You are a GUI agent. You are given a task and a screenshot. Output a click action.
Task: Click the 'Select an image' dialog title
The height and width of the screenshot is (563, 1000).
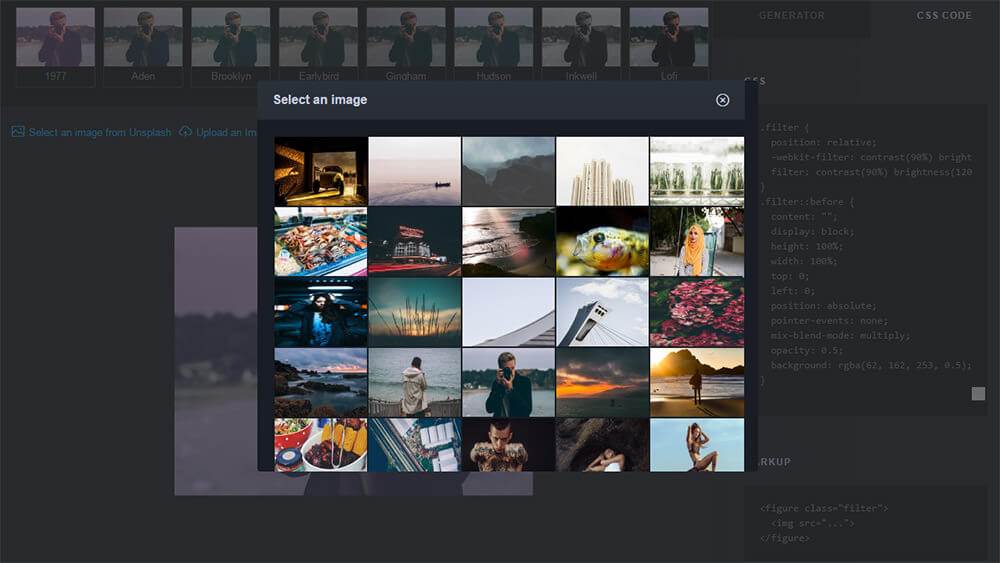point(320,99)
